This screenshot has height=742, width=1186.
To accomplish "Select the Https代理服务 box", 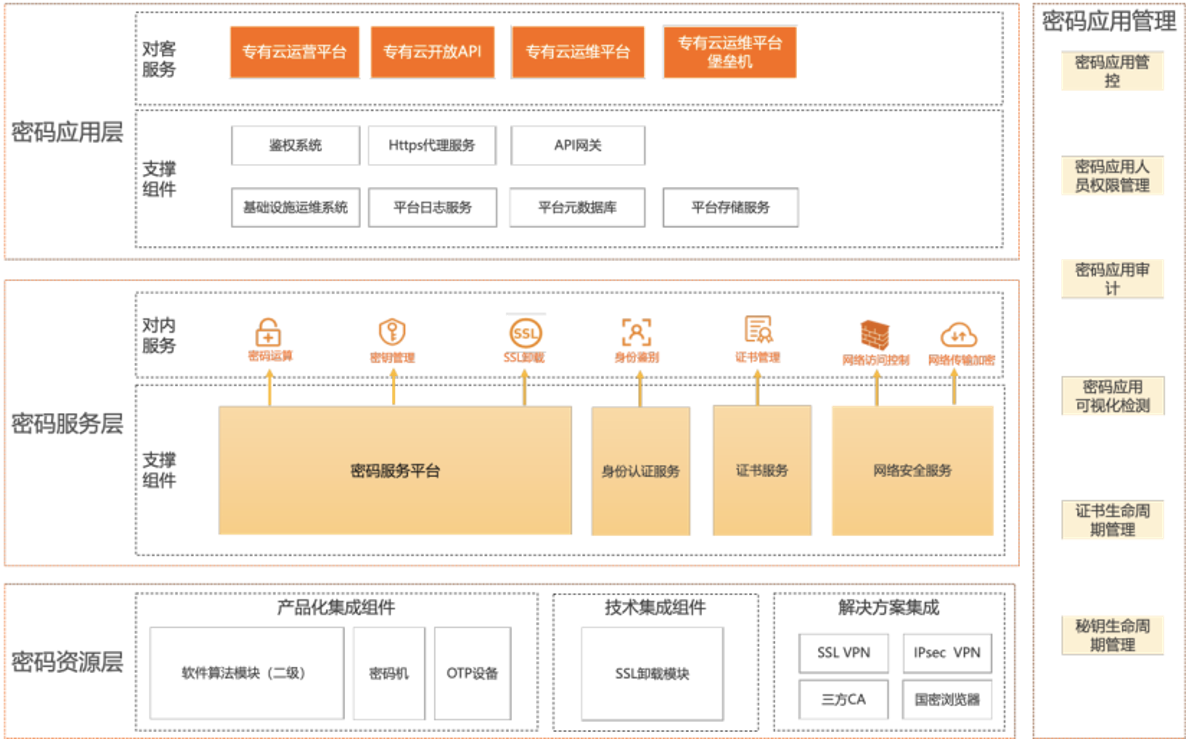I will coord(432,145).
